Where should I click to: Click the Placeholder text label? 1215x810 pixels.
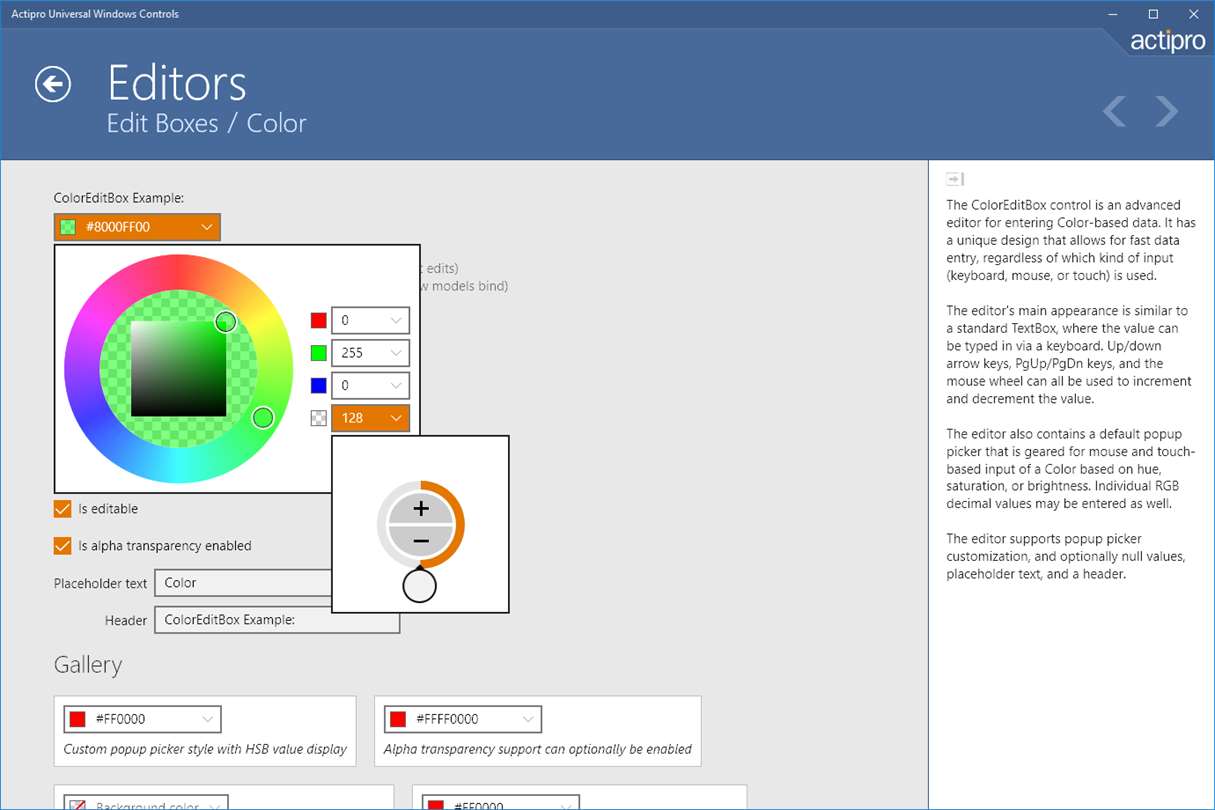point(100,583)
